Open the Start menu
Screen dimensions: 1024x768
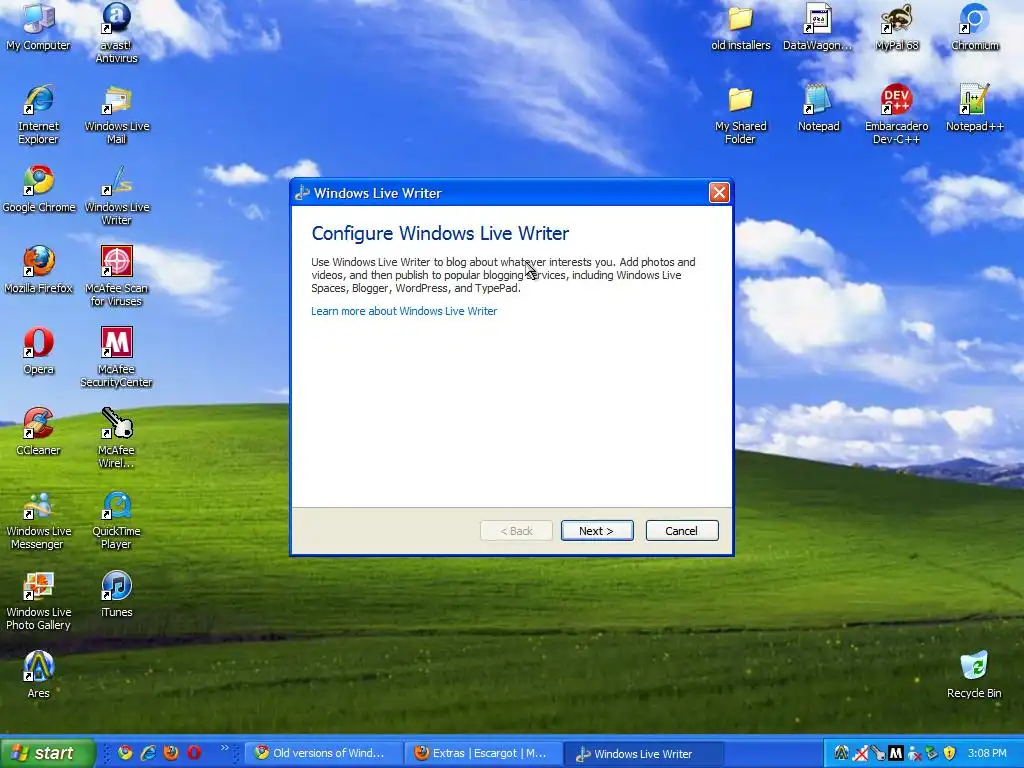coord(47,753)
